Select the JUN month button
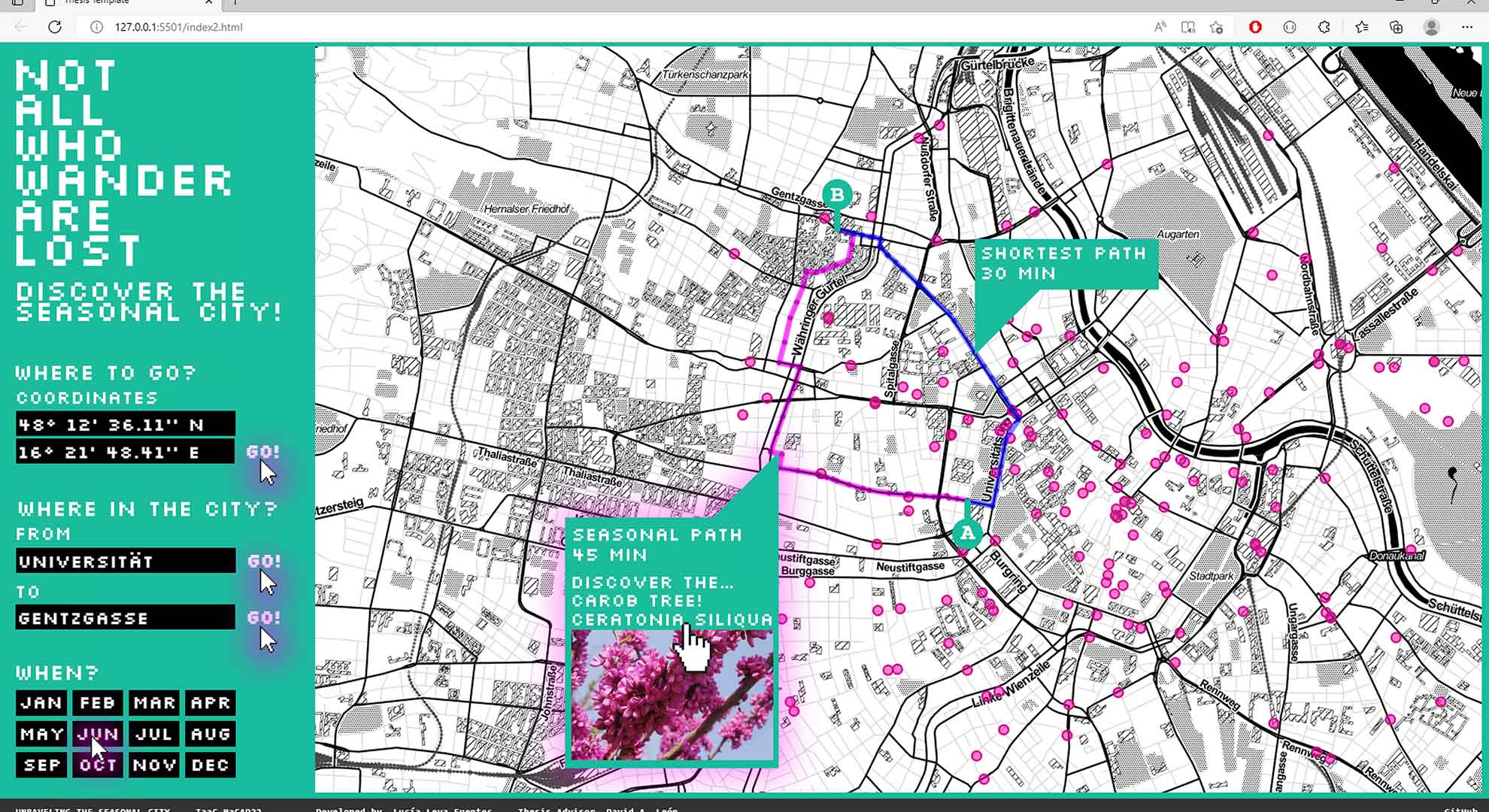The width and height of the screenshot is (1489, 812). pos(98,734)
